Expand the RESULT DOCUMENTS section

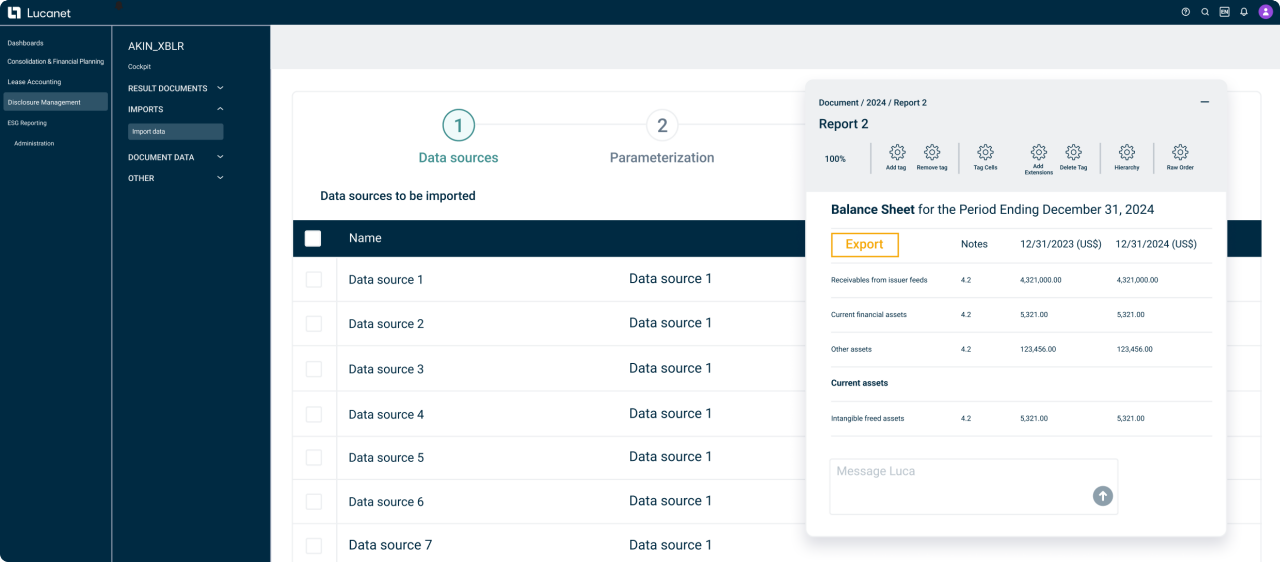click(220, 88)
